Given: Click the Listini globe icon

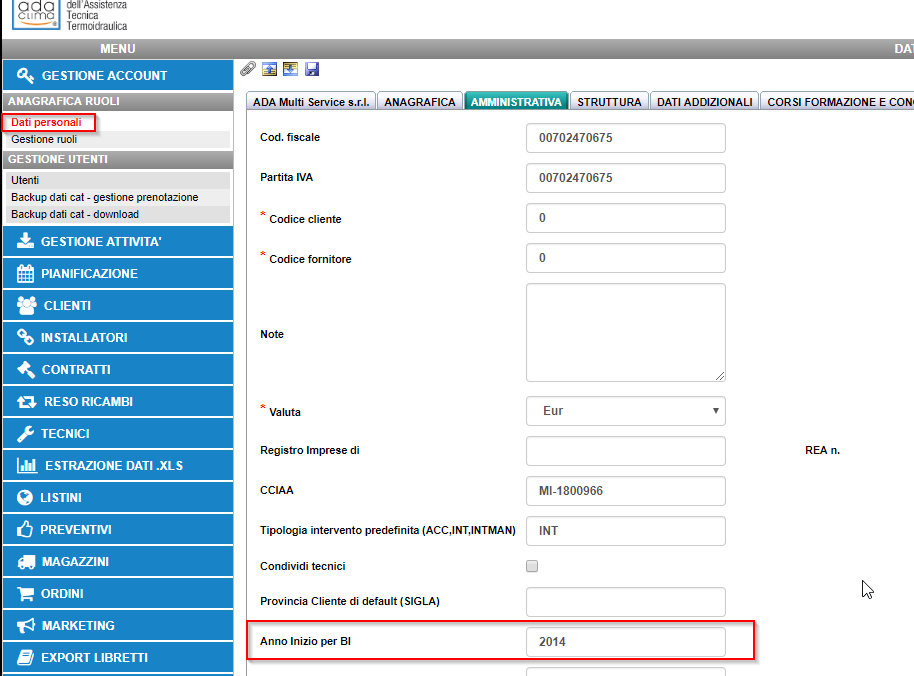Looking at the screenshot, I should [25, 497].
